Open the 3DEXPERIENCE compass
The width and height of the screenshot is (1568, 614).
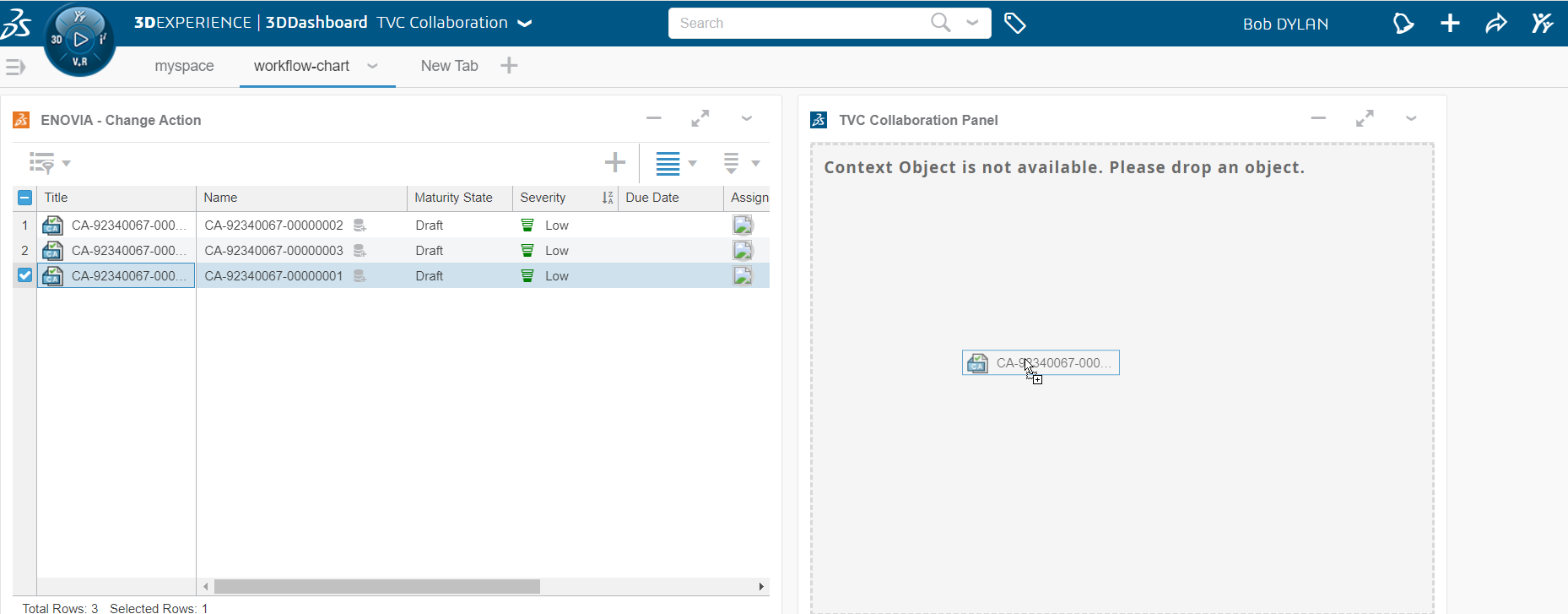click(79, 40)
